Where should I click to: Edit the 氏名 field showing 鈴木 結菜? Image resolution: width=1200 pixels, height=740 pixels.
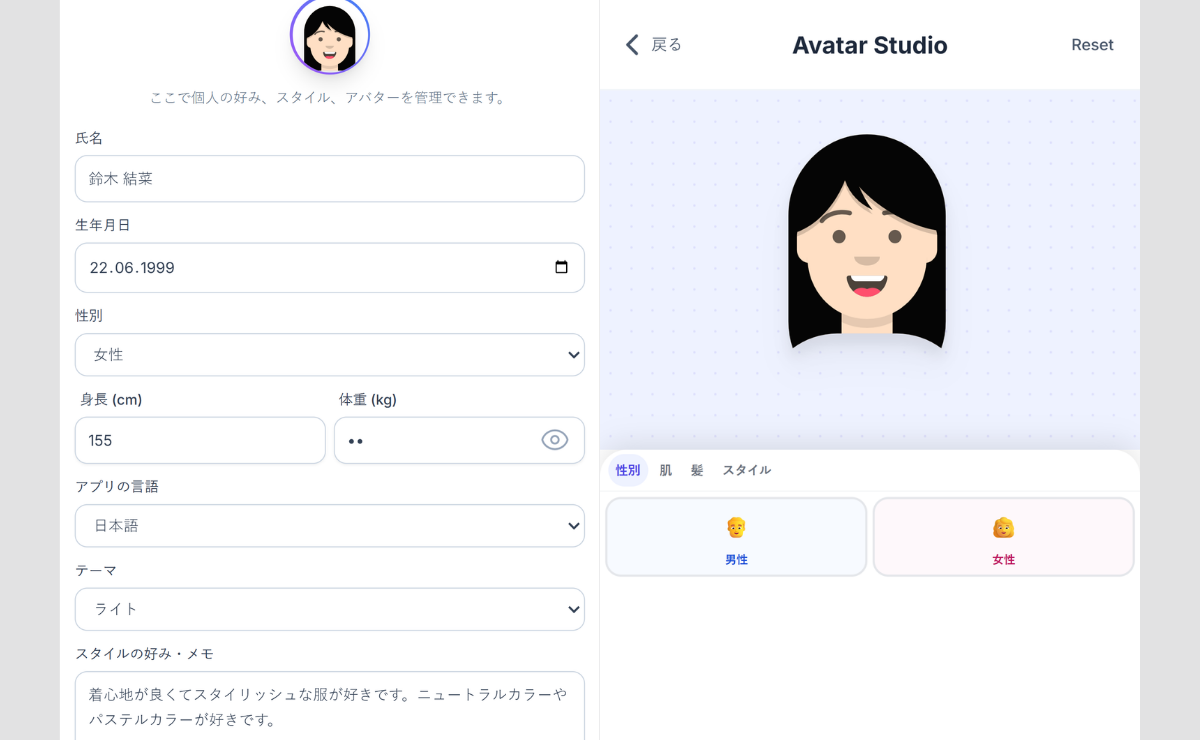pos(330,179)
